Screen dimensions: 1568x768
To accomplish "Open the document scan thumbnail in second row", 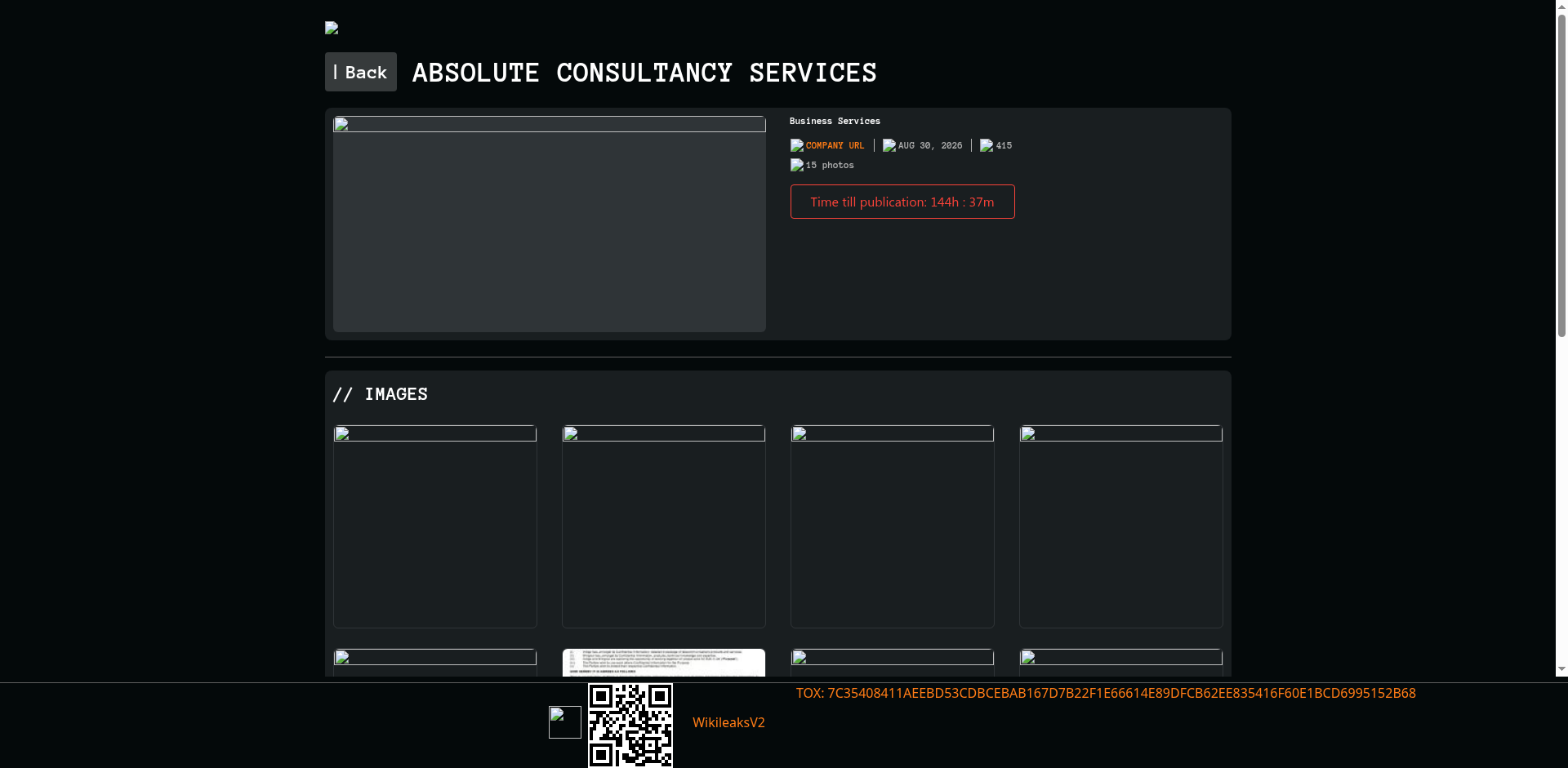I will coord(664,663).
